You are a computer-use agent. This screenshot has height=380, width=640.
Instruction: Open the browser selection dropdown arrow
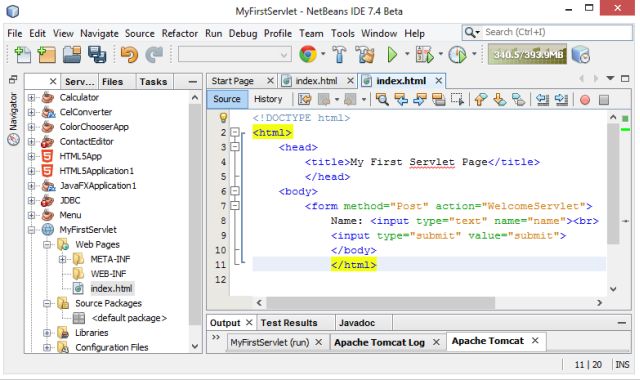click(x=323, y=54)
